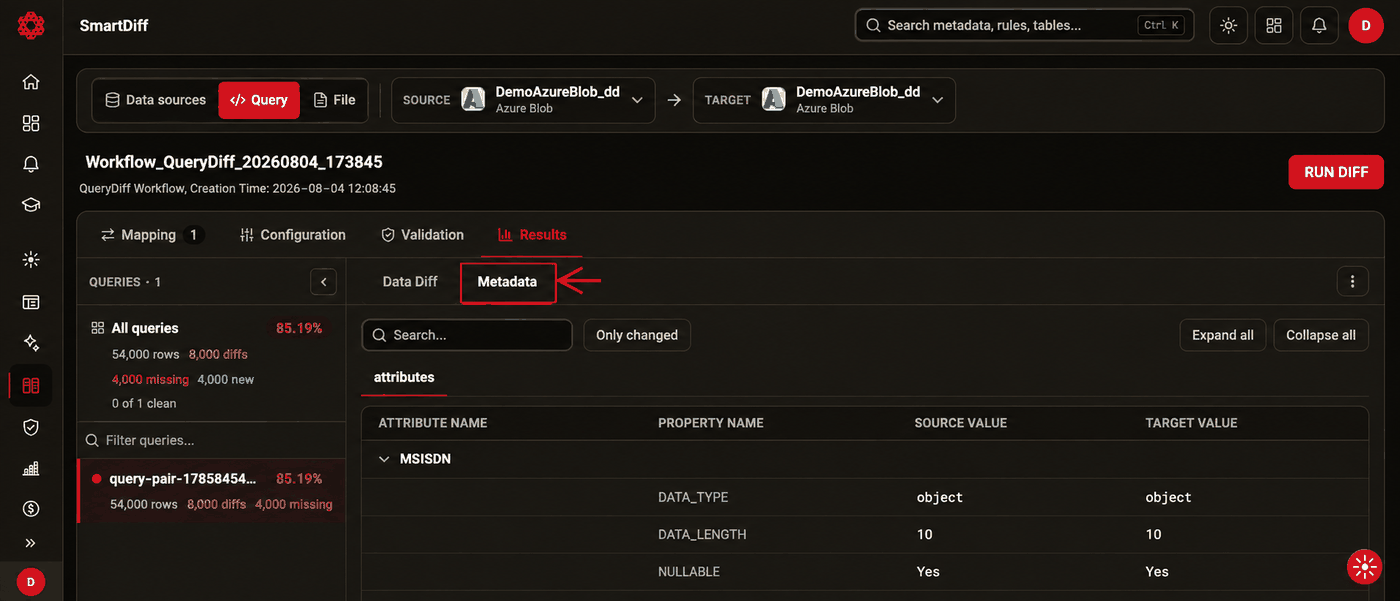Click the floating red assistant button
The height and width of the screenshot is (601, 1400).
[1365, 567]
